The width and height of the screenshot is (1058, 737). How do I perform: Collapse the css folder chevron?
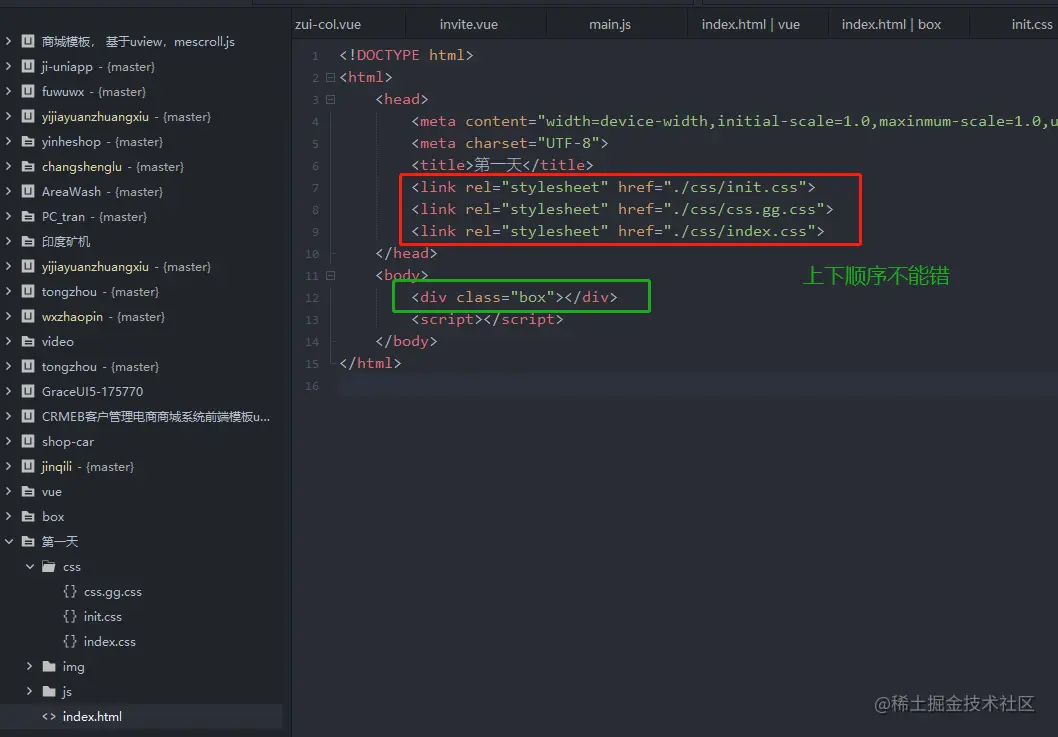click(x=30, y=566)
